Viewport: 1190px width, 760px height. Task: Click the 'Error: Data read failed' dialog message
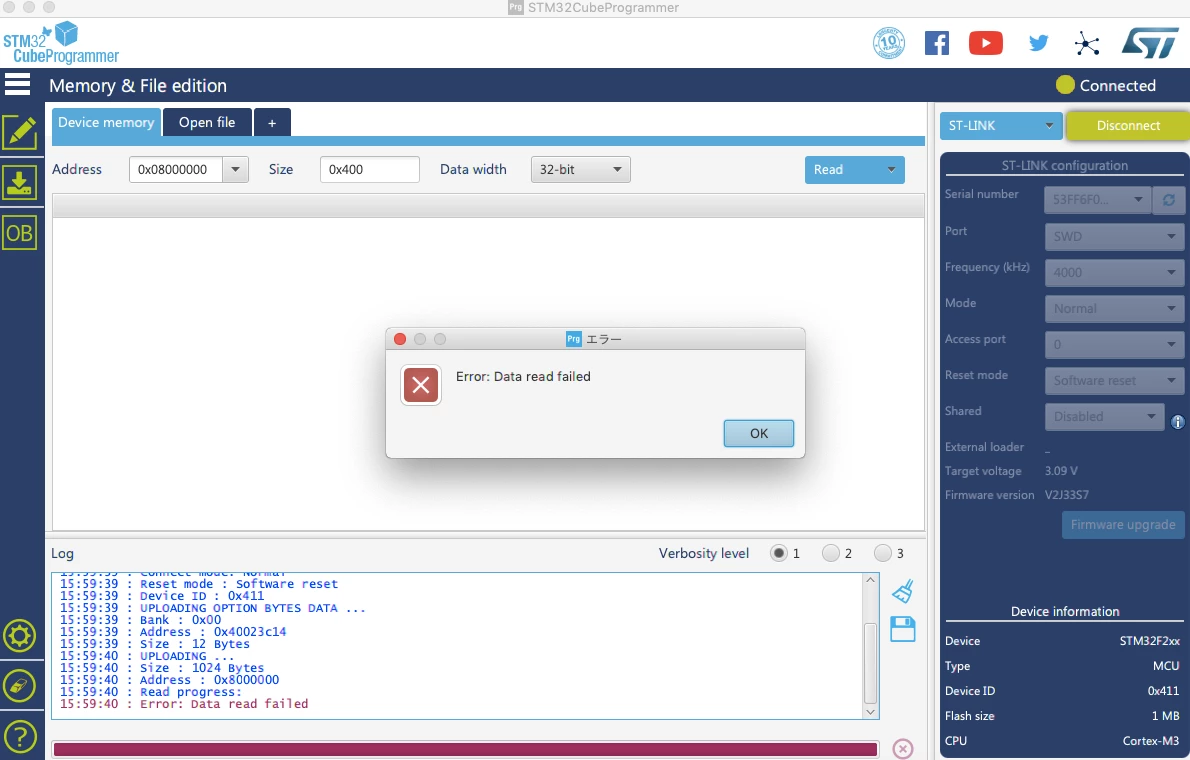pos(523,377)
